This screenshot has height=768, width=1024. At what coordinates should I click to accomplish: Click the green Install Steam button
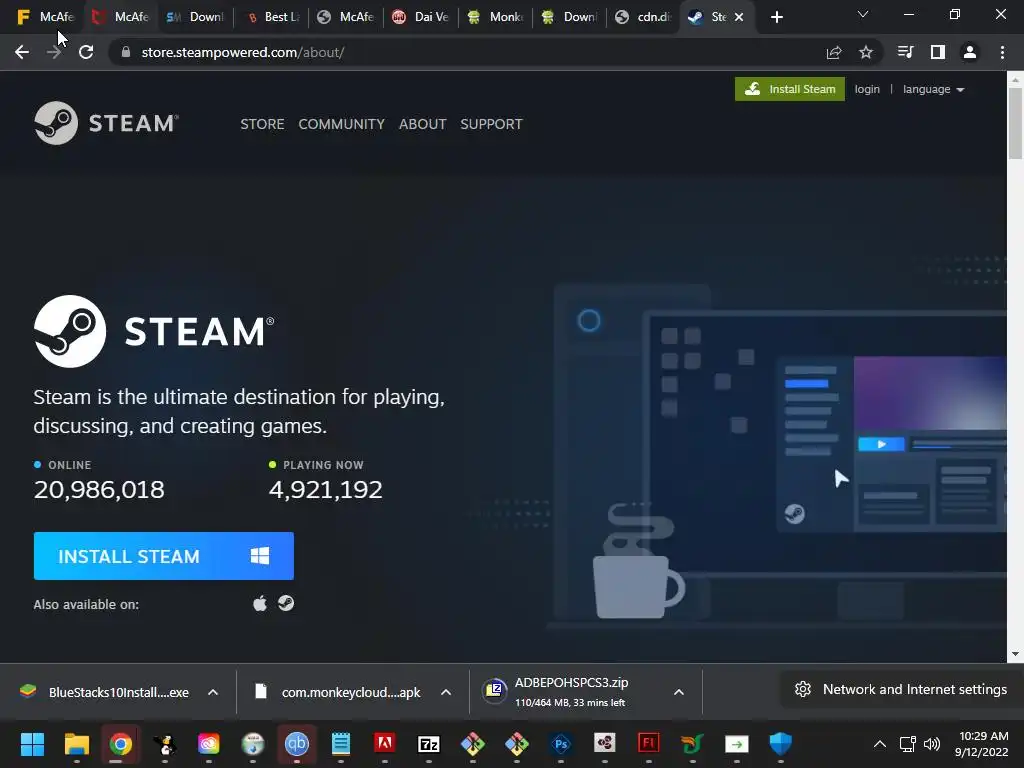point(790,89)
